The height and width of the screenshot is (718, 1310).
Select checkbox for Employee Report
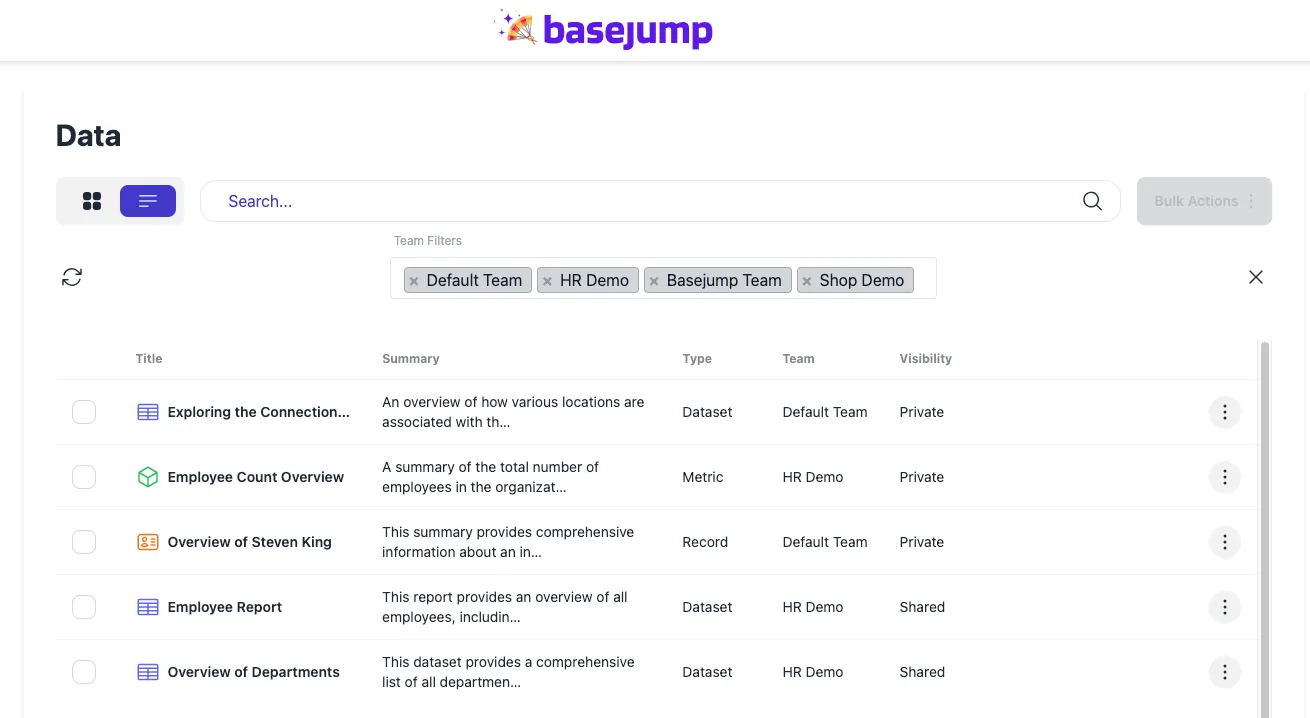[84, 607]
